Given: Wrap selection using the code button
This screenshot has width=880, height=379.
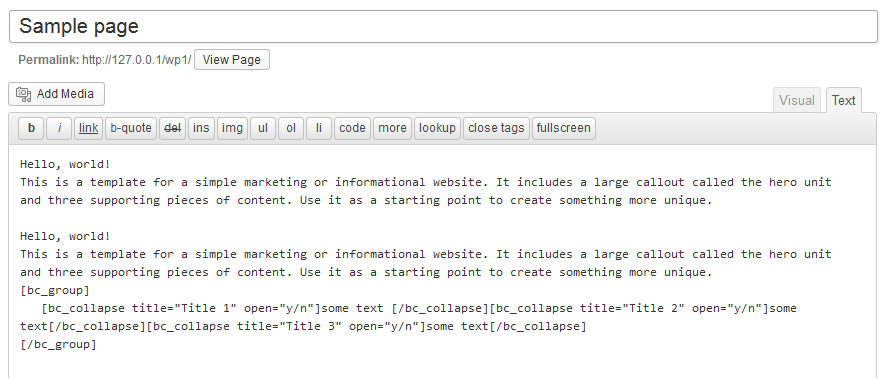Looking at the screenshot, I should point(352,128).
